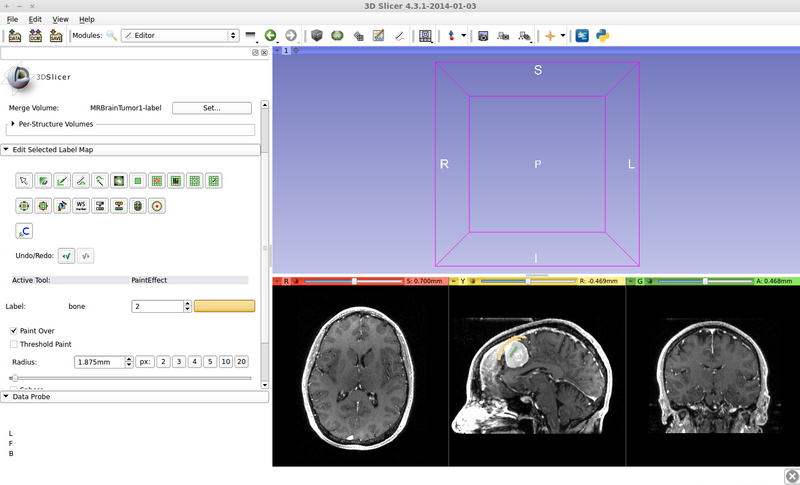Click the Undo checkmark button
800x485 pixels.
pyautogui.click(x=66, y=256)
